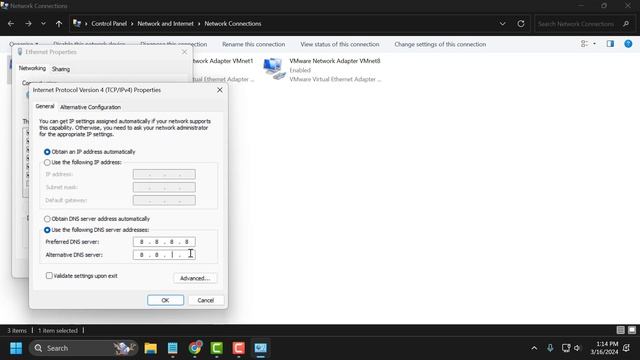Open the notepad app on the taskbar

coord(173,348)
